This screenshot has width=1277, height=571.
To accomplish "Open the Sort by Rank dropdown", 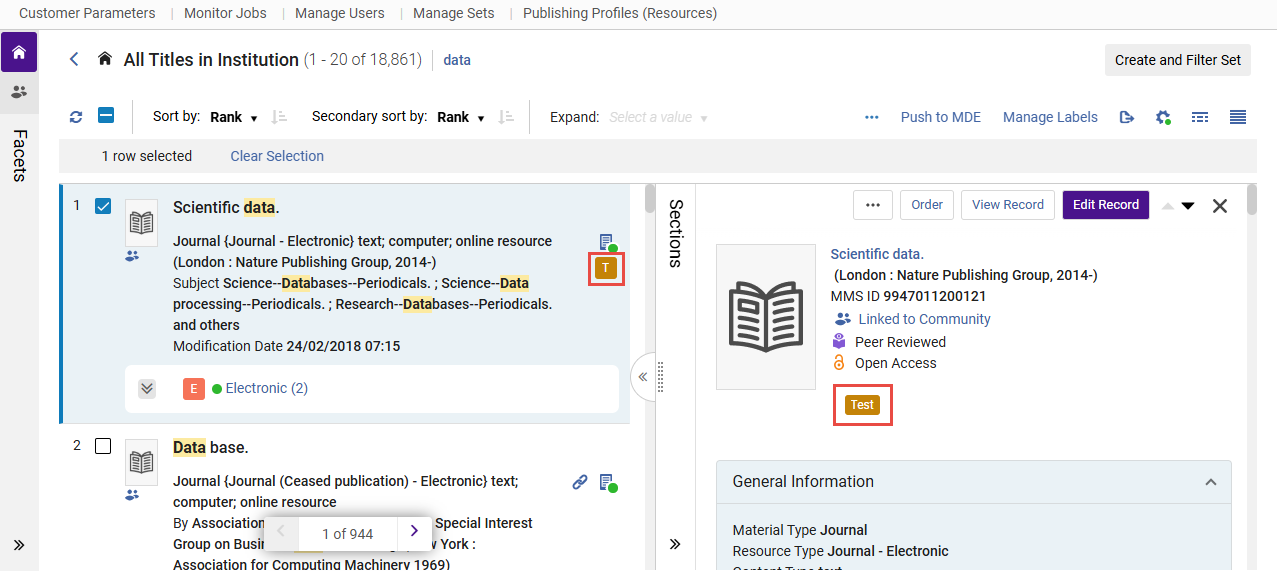I will click(x=234, y=117).
